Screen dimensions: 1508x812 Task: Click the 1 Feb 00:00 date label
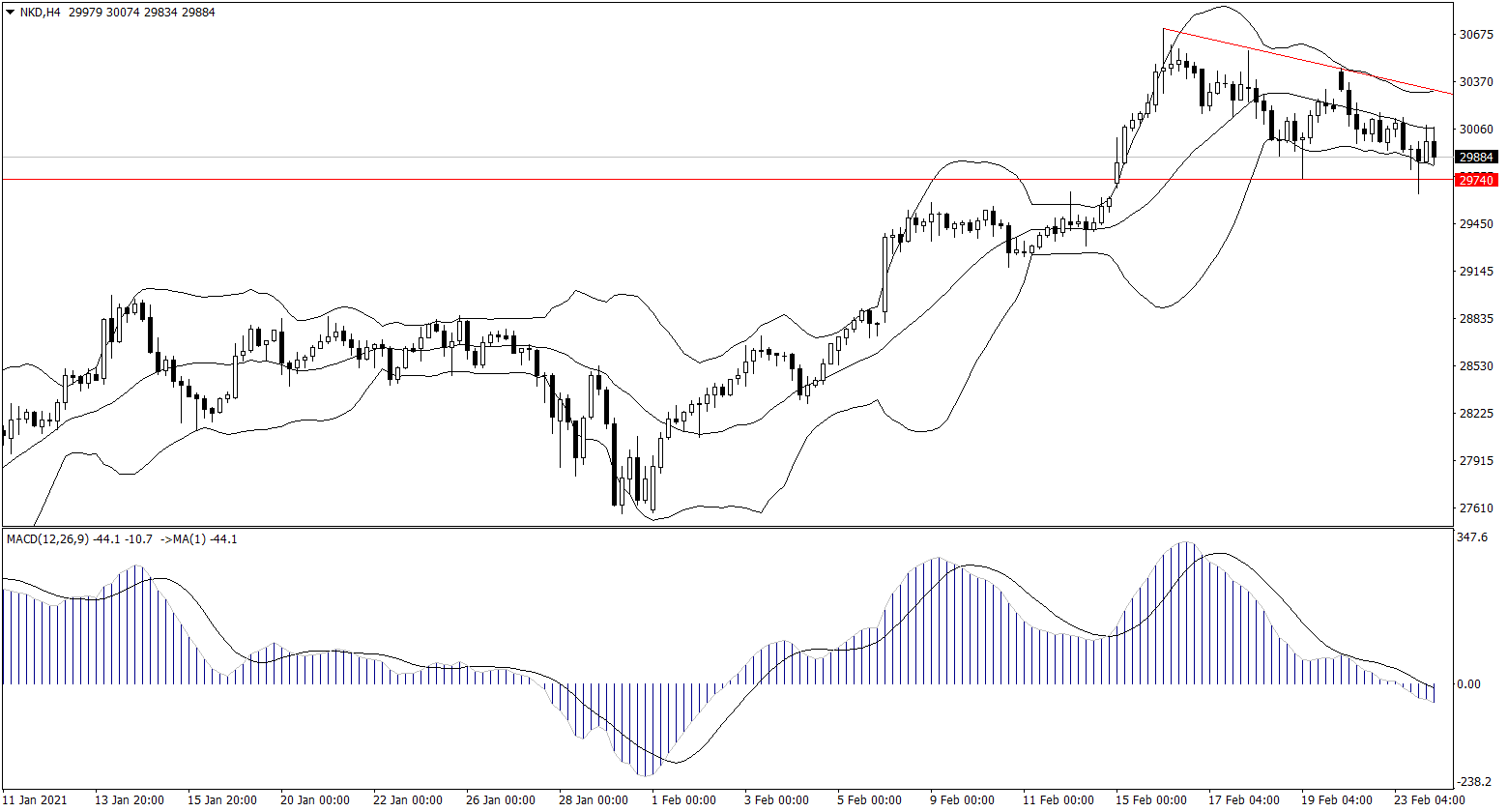point(683,800)
